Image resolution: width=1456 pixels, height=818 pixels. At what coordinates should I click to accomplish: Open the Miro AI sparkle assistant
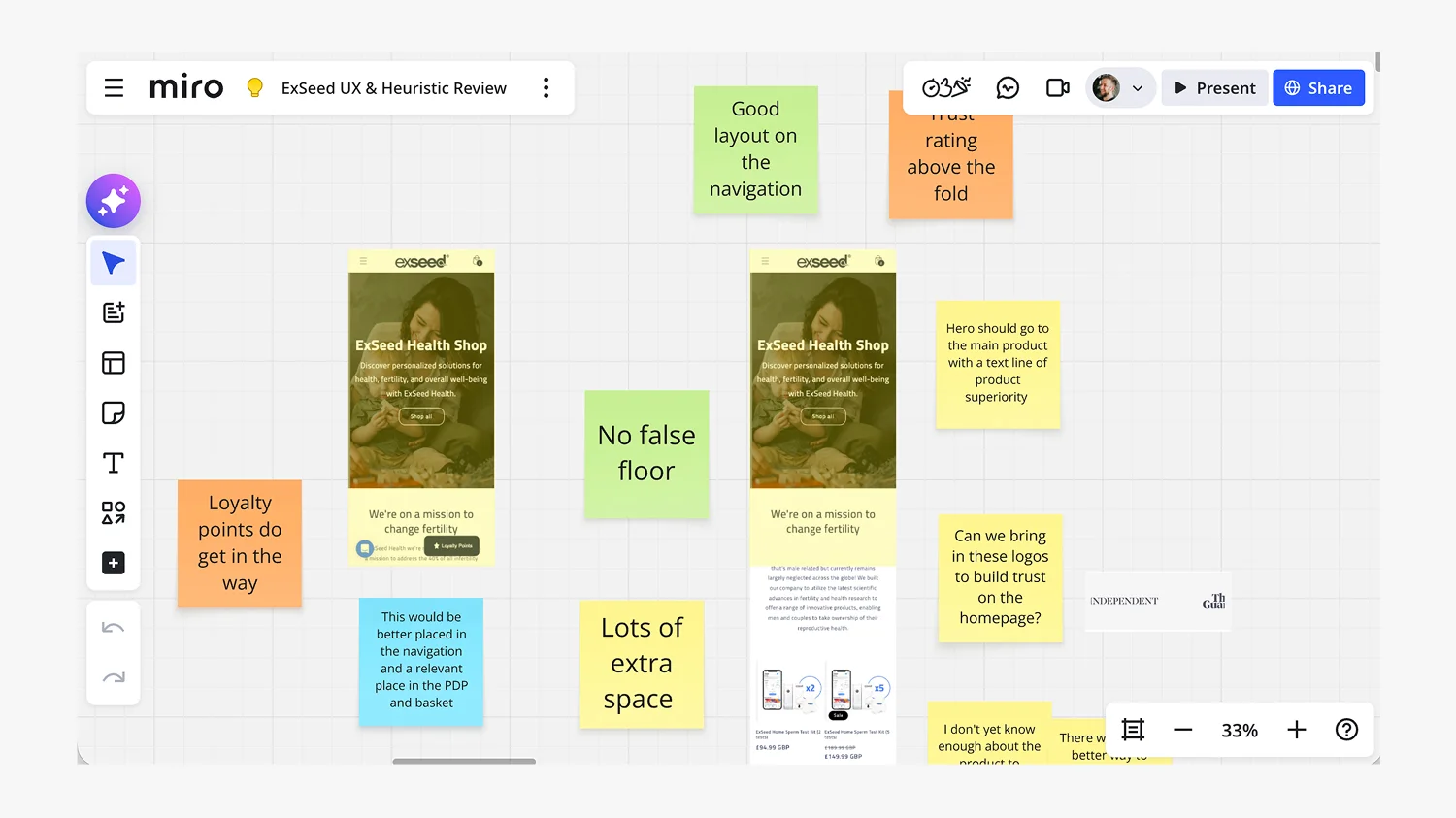point(114,201)
